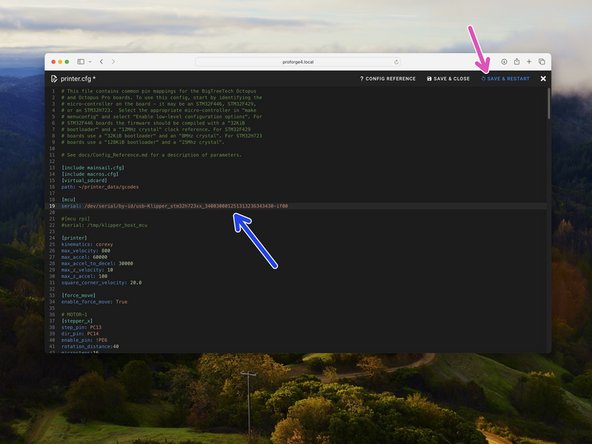This screenshot has height=444, width=592.
Task: Click line number 19 in the gutter
Action: 52,206
